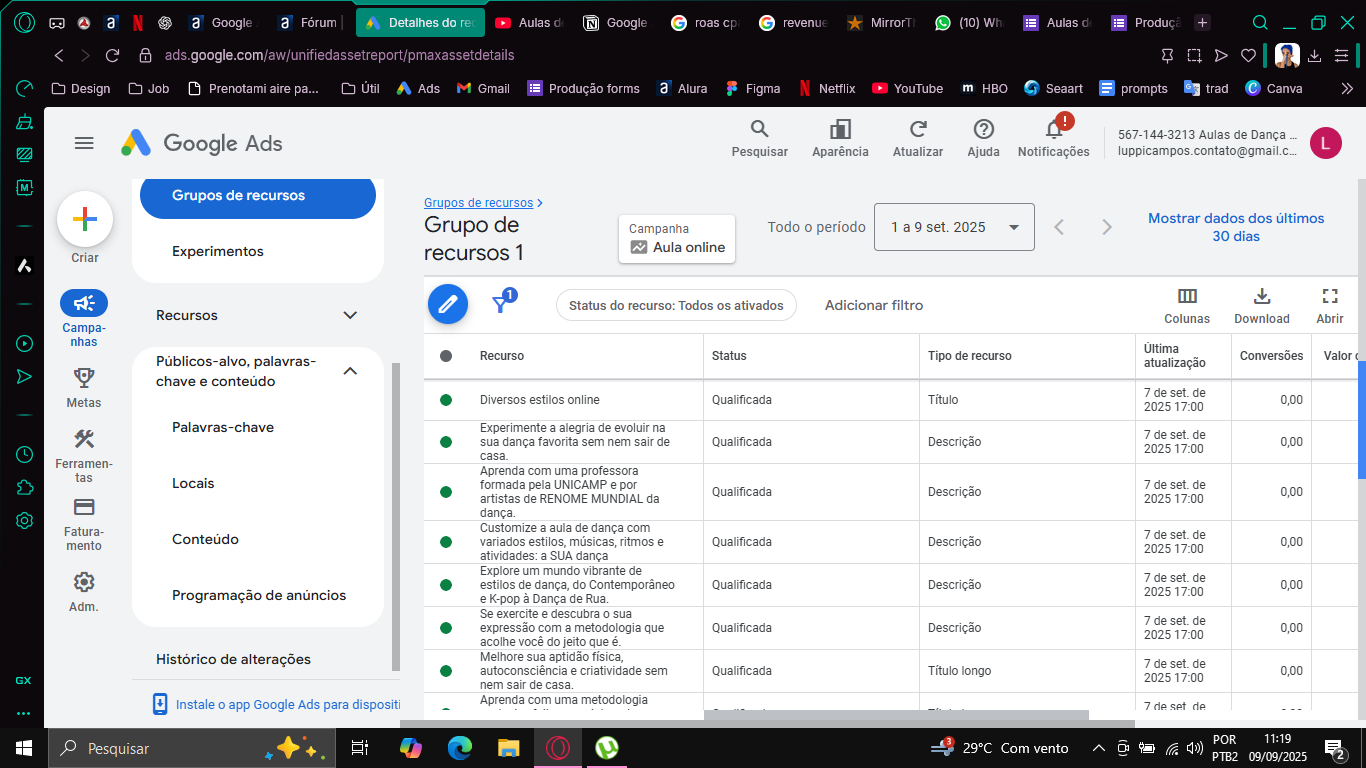Open the Campanha Aula online selector

pos(677,239)
